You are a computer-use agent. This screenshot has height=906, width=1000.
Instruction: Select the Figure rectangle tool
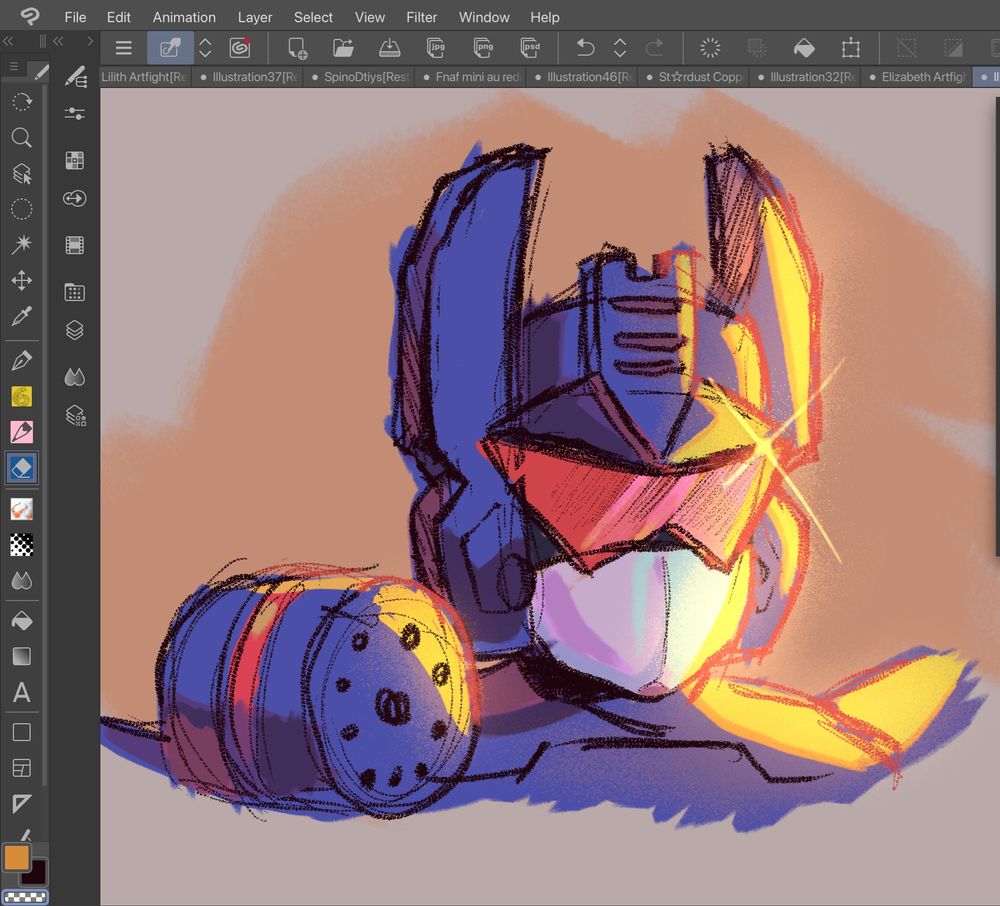point(22,732)
